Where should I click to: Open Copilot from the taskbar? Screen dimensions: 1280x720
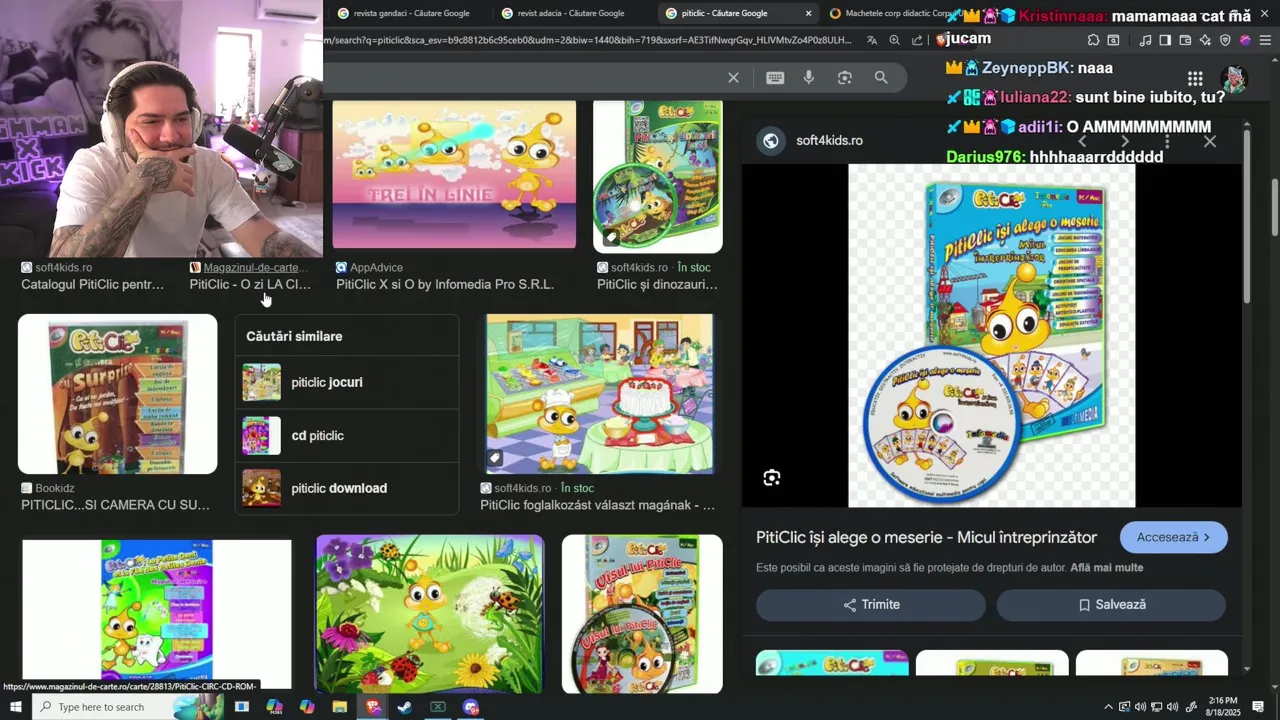(307, 707)
